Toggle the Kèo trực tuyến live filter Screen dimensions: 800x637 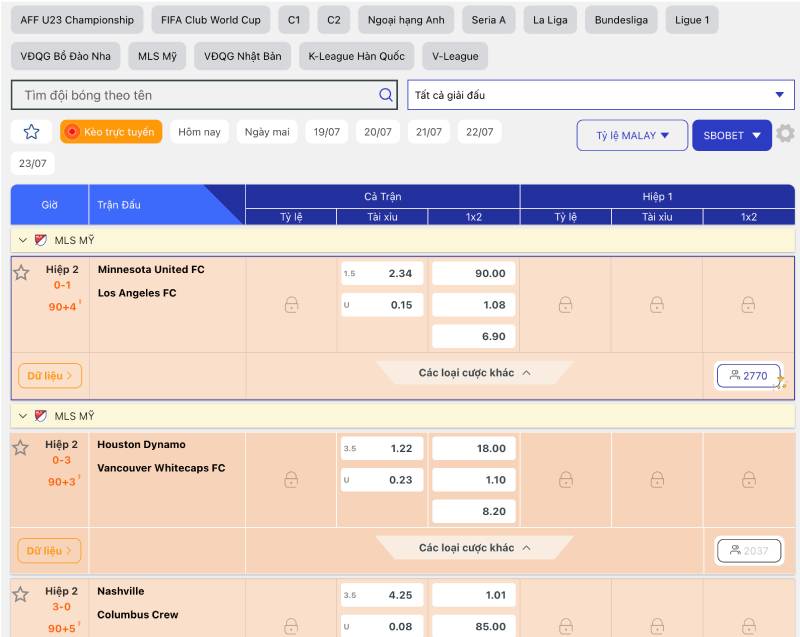[110, 132]
